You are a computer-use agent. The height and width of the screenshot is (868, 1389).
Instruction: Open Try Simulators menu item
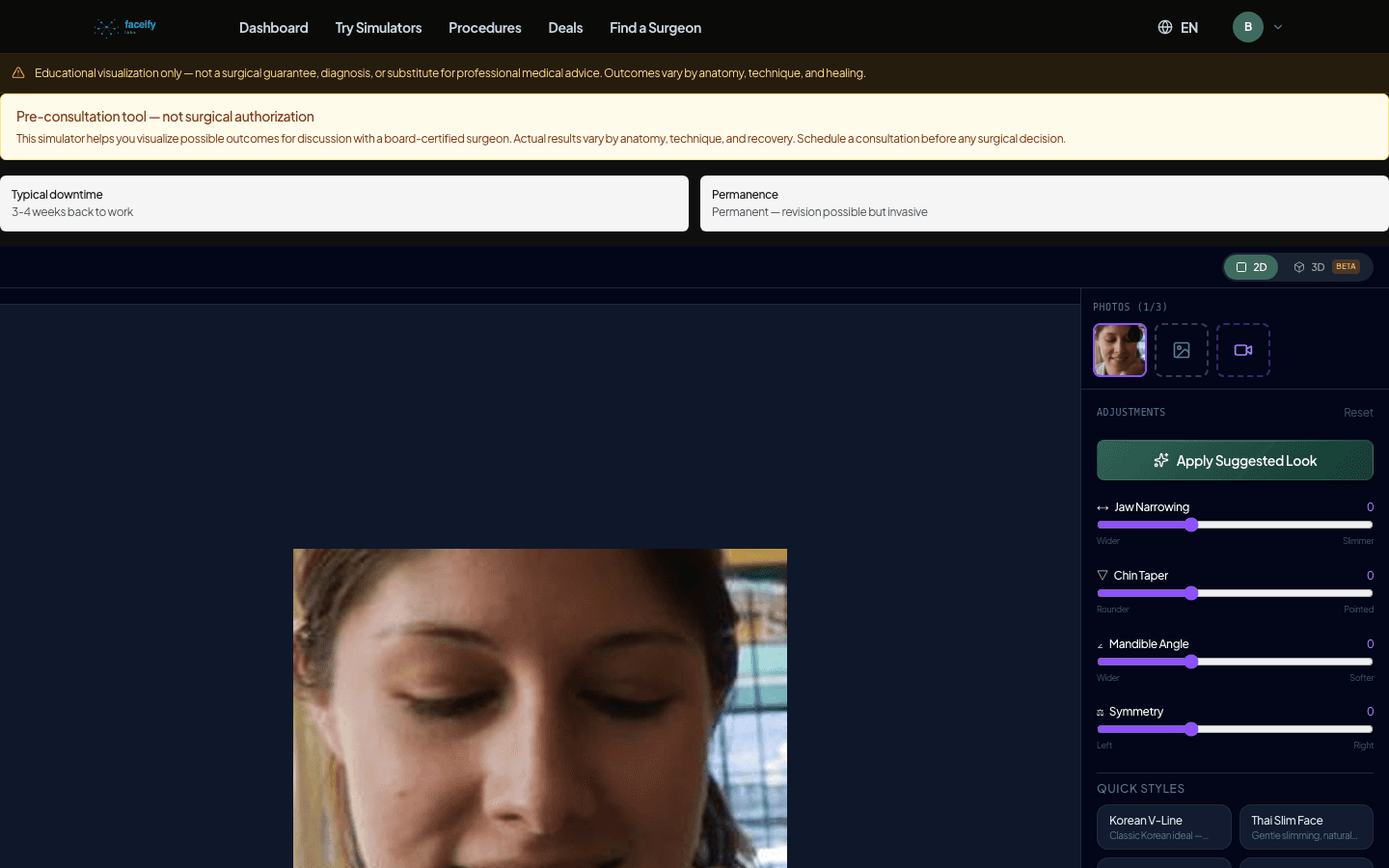[378, 28]
